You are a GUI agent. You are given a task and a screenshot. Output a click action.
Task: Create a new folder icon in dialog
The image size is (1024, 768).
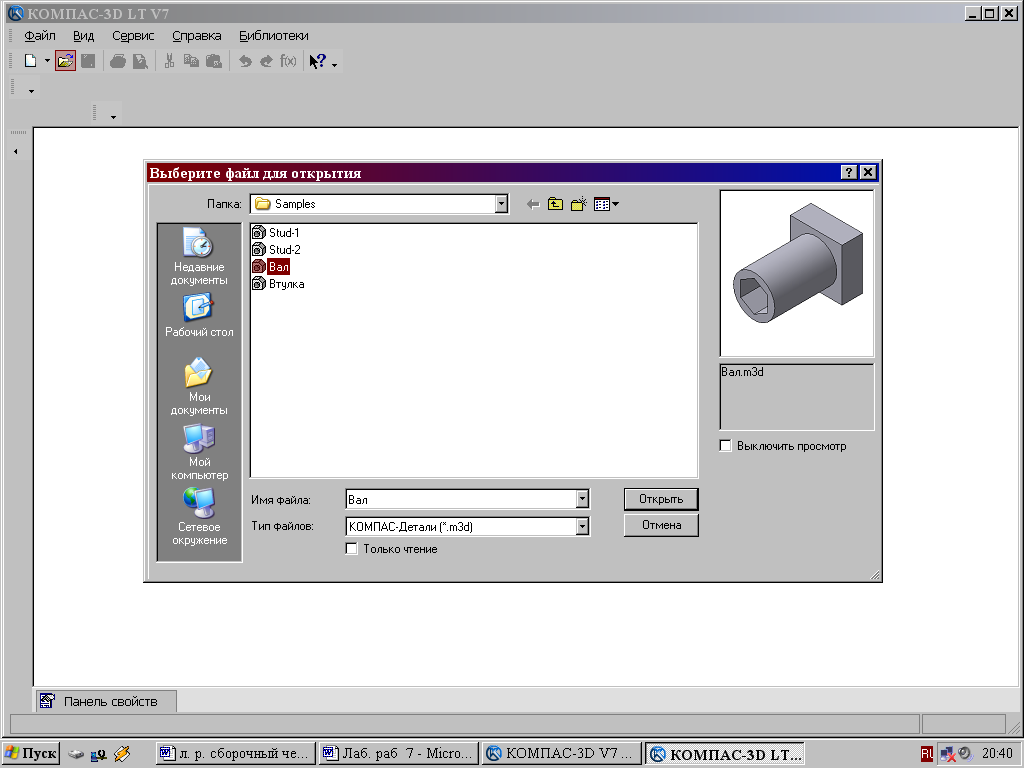[x=579, y=204]
